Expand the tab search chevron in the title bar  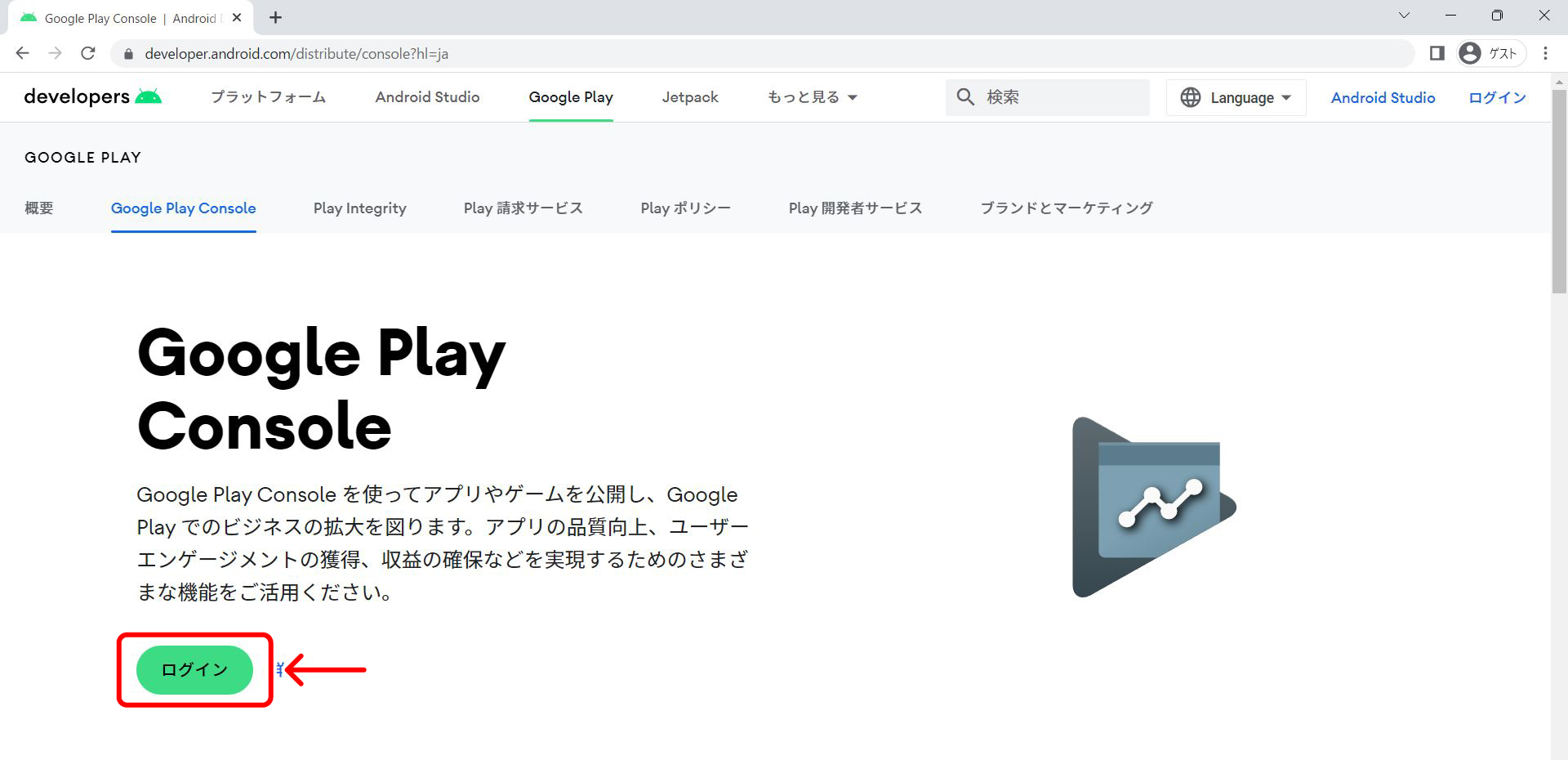click(1404, 16)
